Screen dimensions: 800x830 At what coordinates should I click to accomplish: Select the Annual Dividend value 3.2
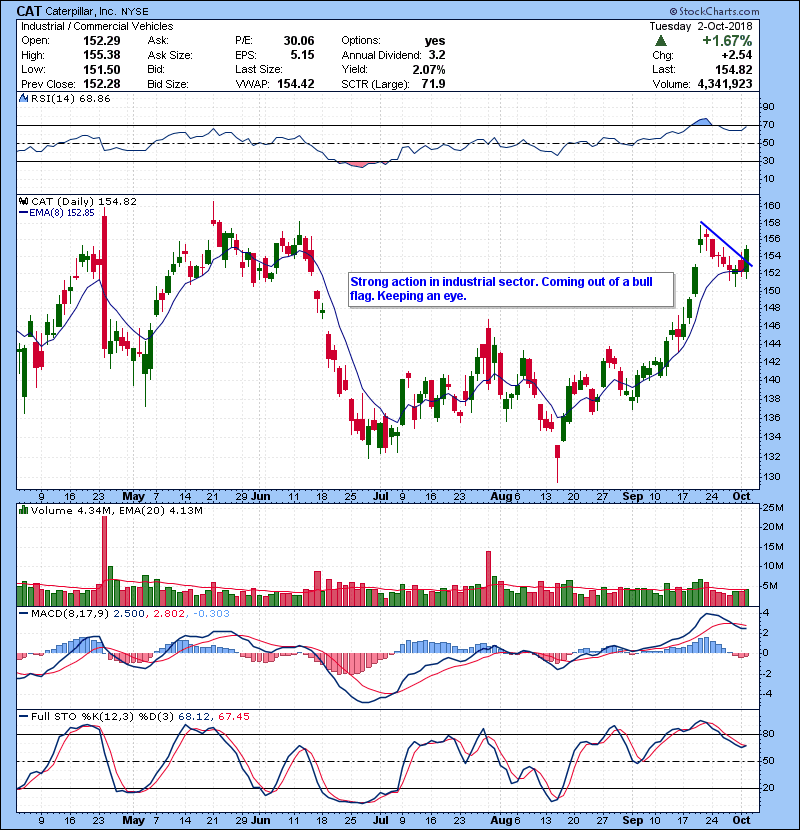point(437,55)
